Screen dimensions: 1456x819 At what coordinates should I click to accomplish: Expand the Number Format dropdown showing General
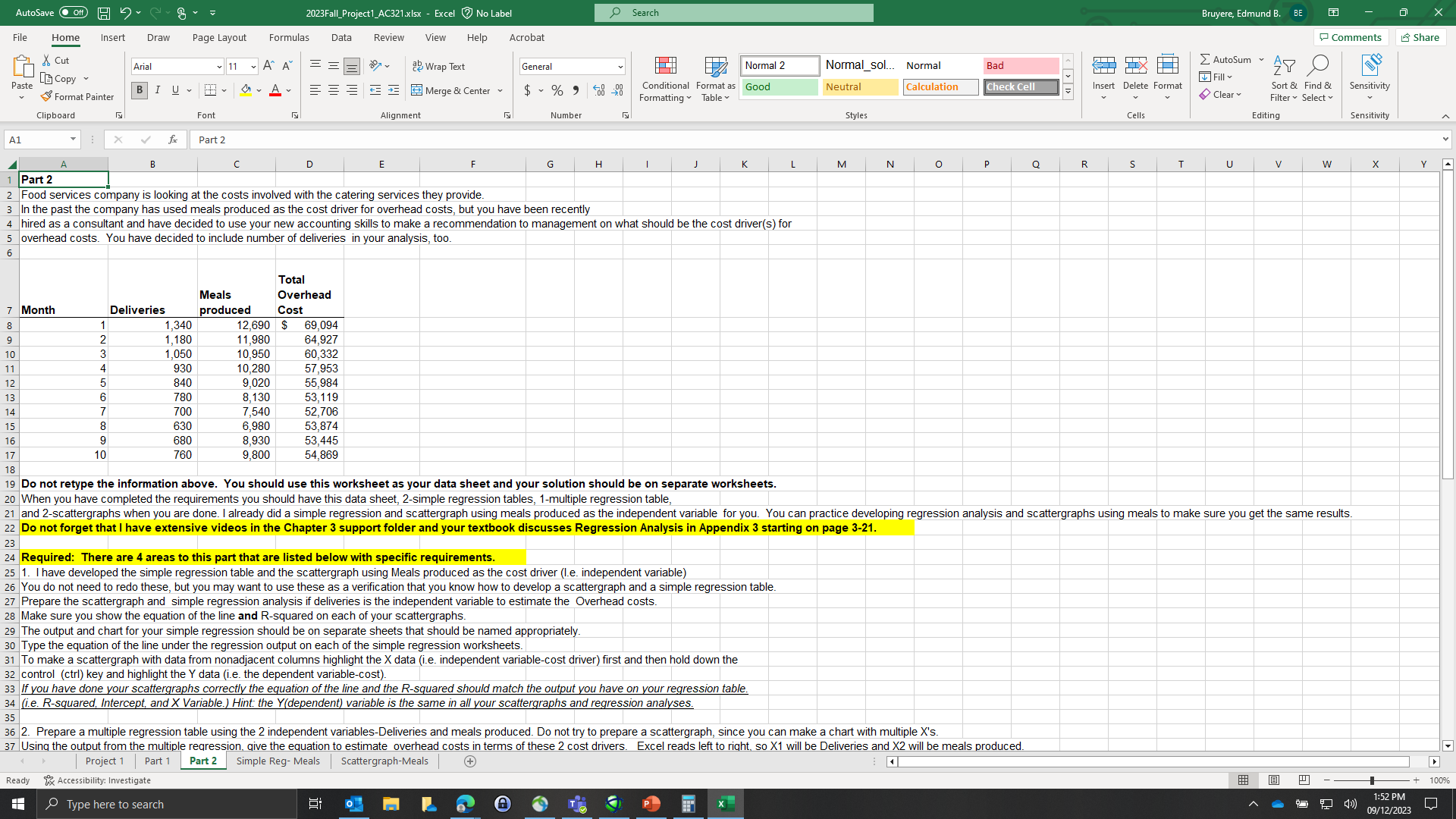click(620, 67)
